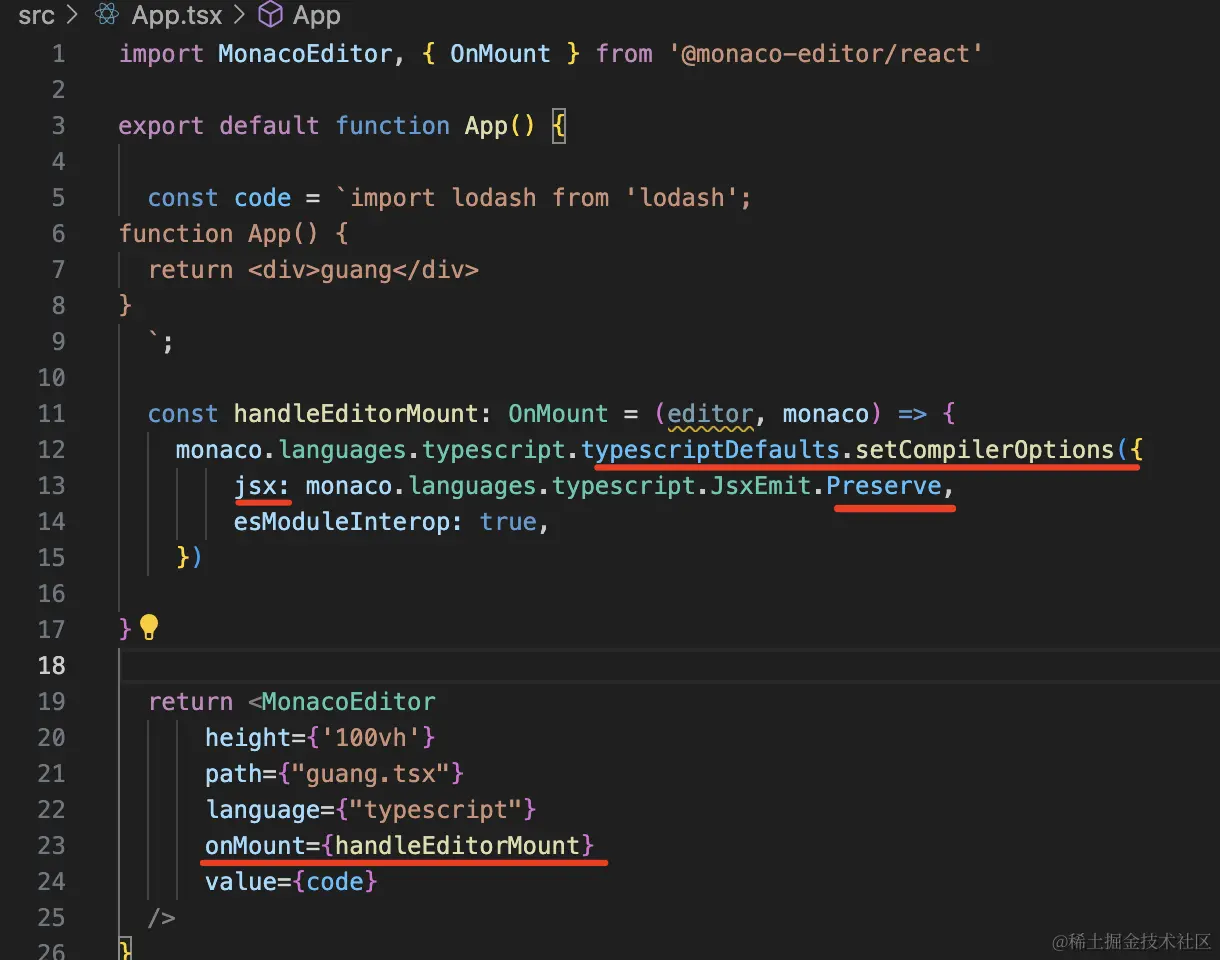Click the word MonacoEditor in import line
This screenshot has width=1220, height=960.
point(304,53)
